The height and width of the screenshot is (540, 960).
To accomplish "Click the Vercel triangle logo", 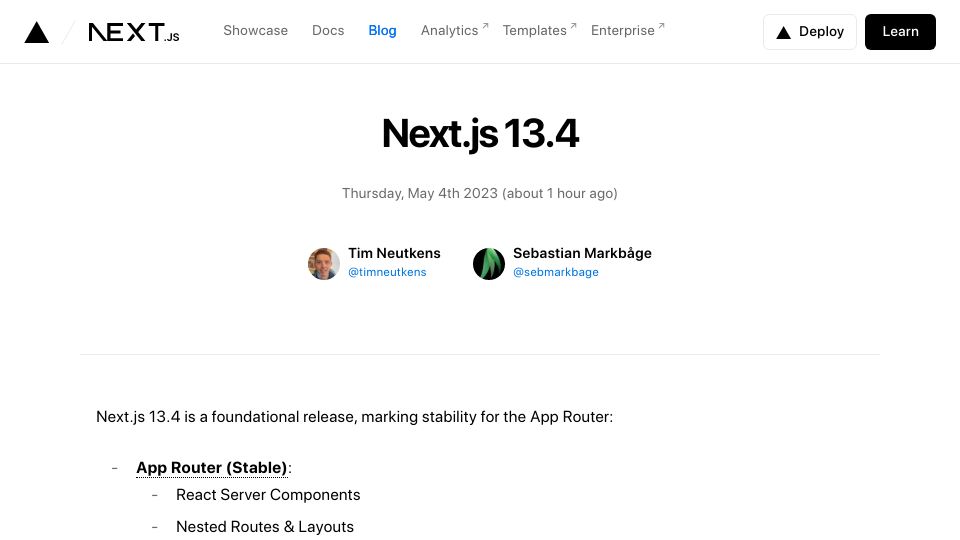I will [37, 32].
